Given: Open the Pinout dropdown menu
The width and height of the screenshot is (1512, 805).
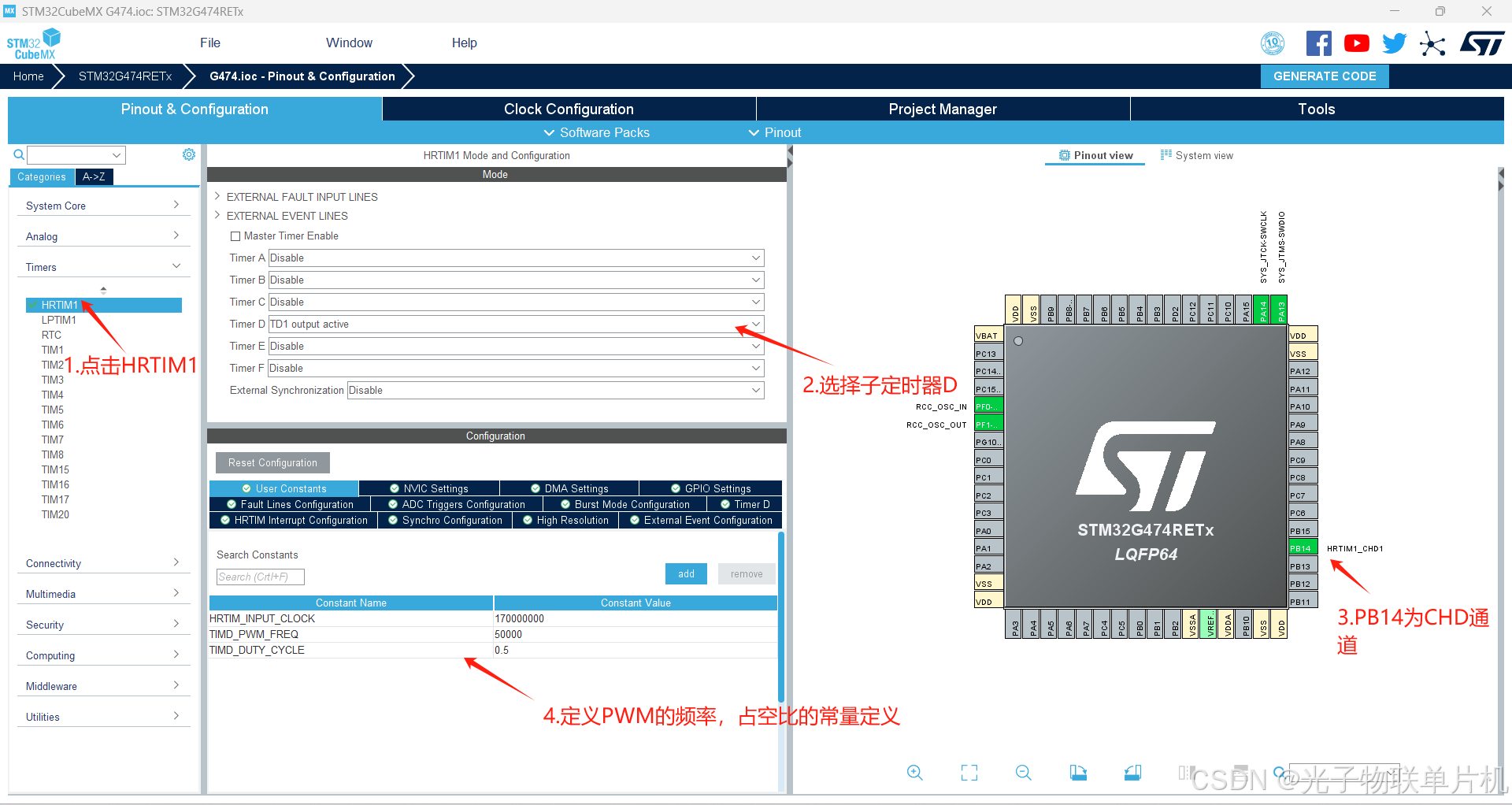Looking at the screenshot, I should (775, 132).
